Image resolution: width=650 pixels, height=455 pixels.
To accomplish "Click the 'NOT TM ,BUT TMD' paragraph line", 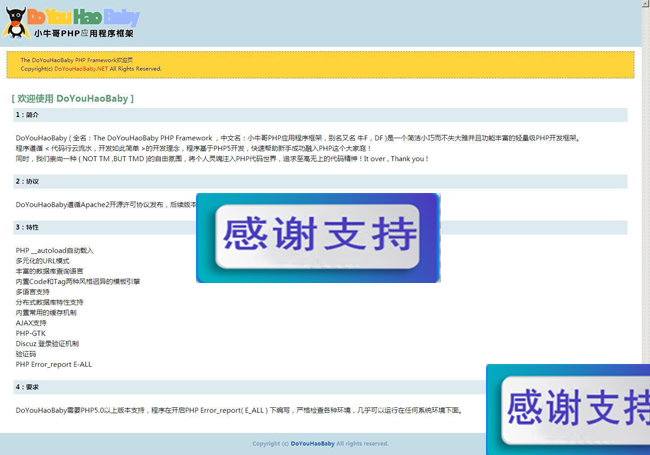I will (x=222, y=159).
